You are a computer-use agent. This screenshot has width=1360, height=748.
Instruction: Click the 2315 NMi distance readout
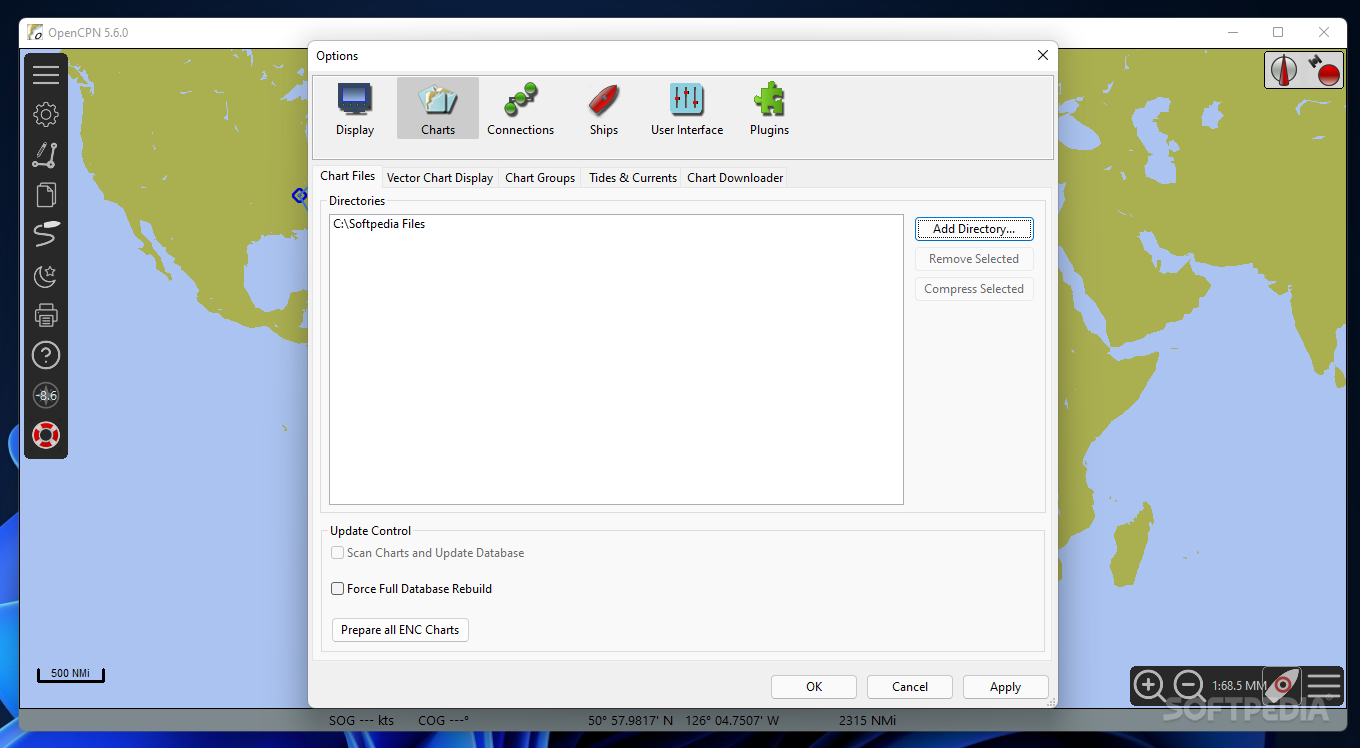coord(867,720)
